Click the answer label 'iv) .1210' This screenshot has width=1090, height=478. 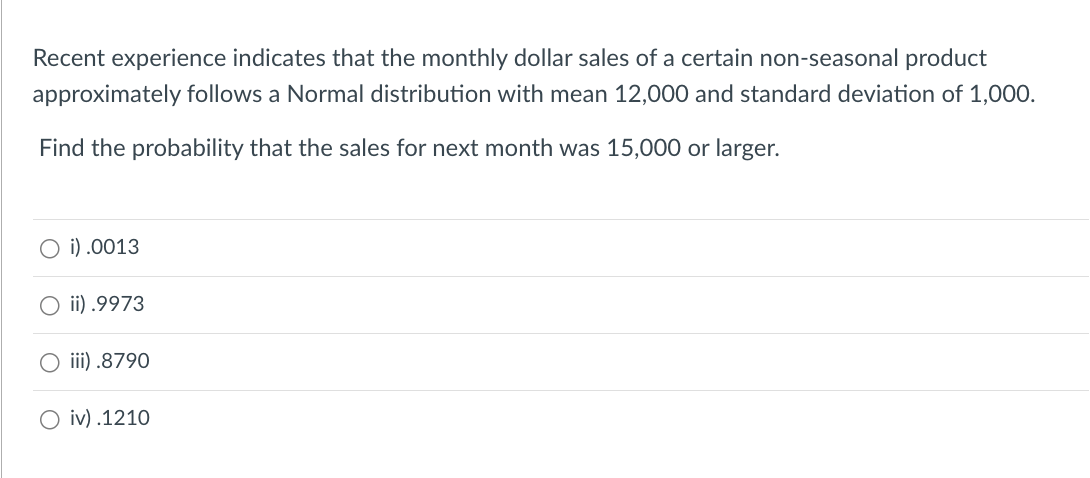(x=110, y=418)
